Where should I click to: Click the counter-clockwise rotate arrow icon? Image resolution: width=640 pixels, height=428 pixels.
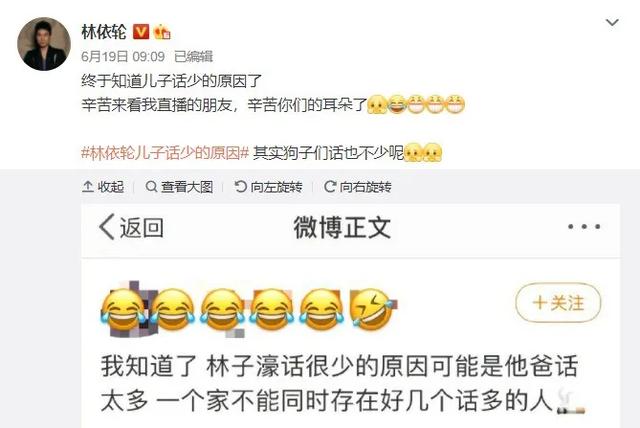pos(240,187)
